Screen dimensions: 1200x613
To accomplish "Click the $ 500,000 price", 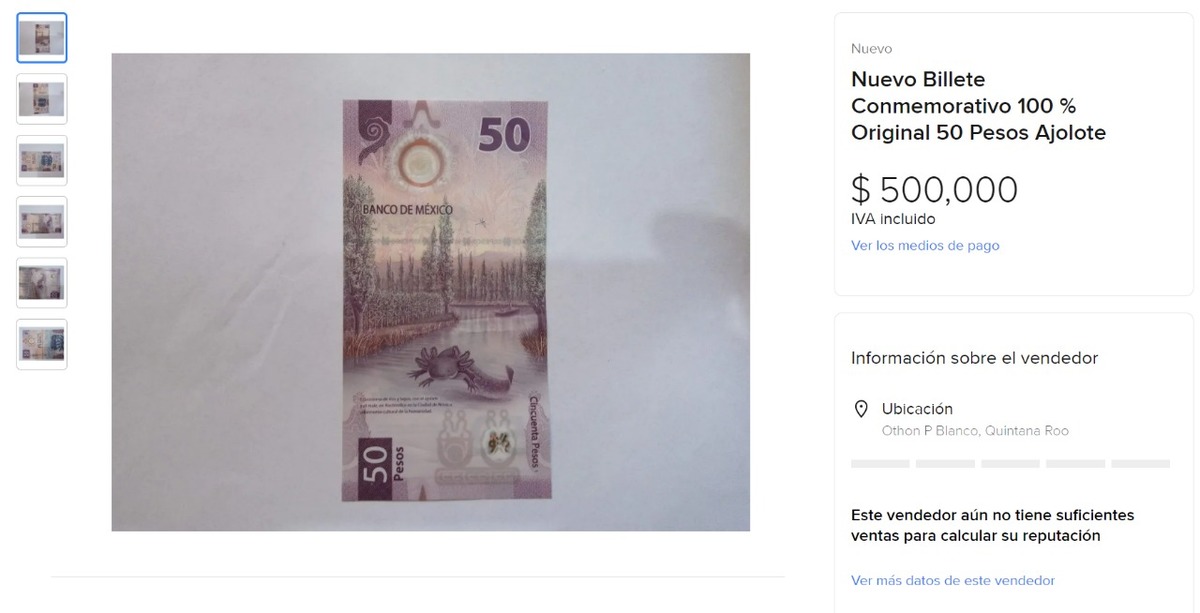I will click(934, 189).
